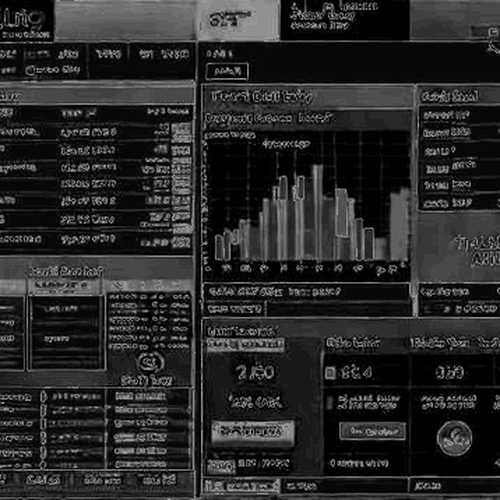This screenshot has width=500, height=500.
Task: Click the round coin-like icon at bottom right
Action: pos(454,438)
